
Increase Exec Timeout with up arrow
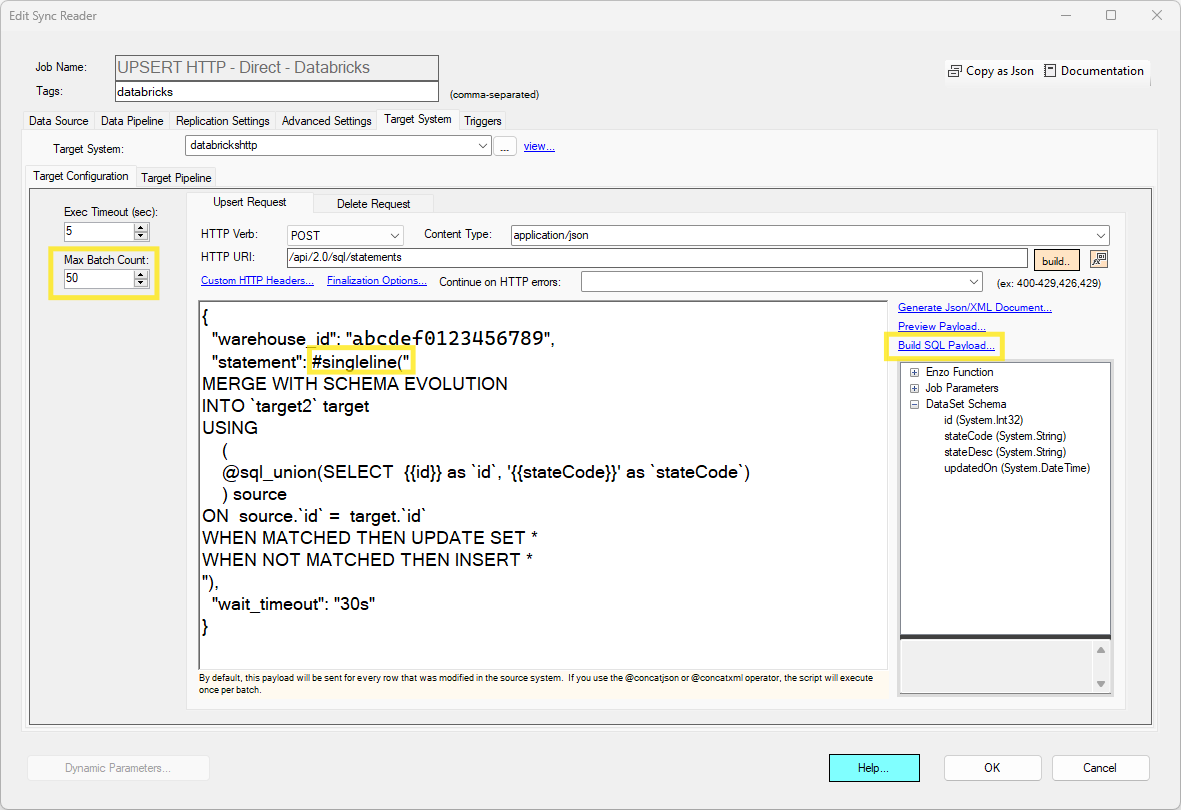(141, 228)
